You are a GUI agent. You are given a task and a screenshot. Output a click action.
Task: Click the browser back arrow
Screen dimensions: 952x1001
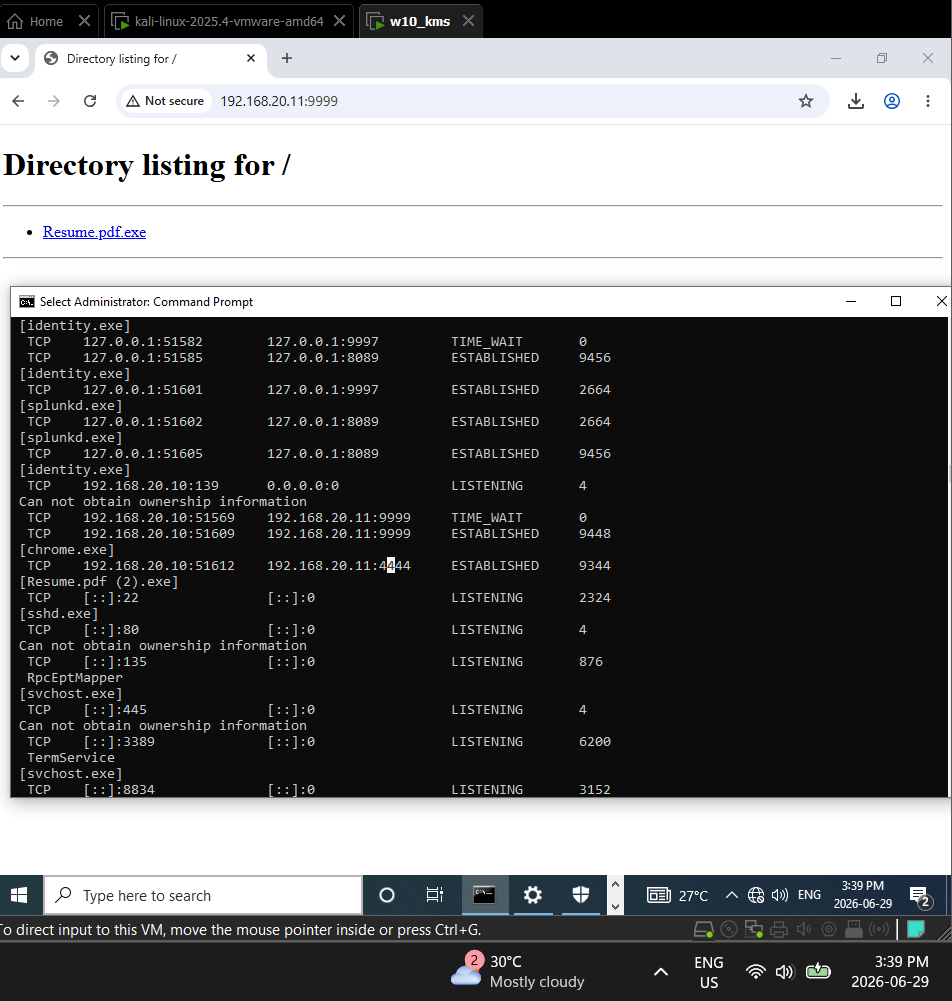pyautogui.click(x=19, y=101)
